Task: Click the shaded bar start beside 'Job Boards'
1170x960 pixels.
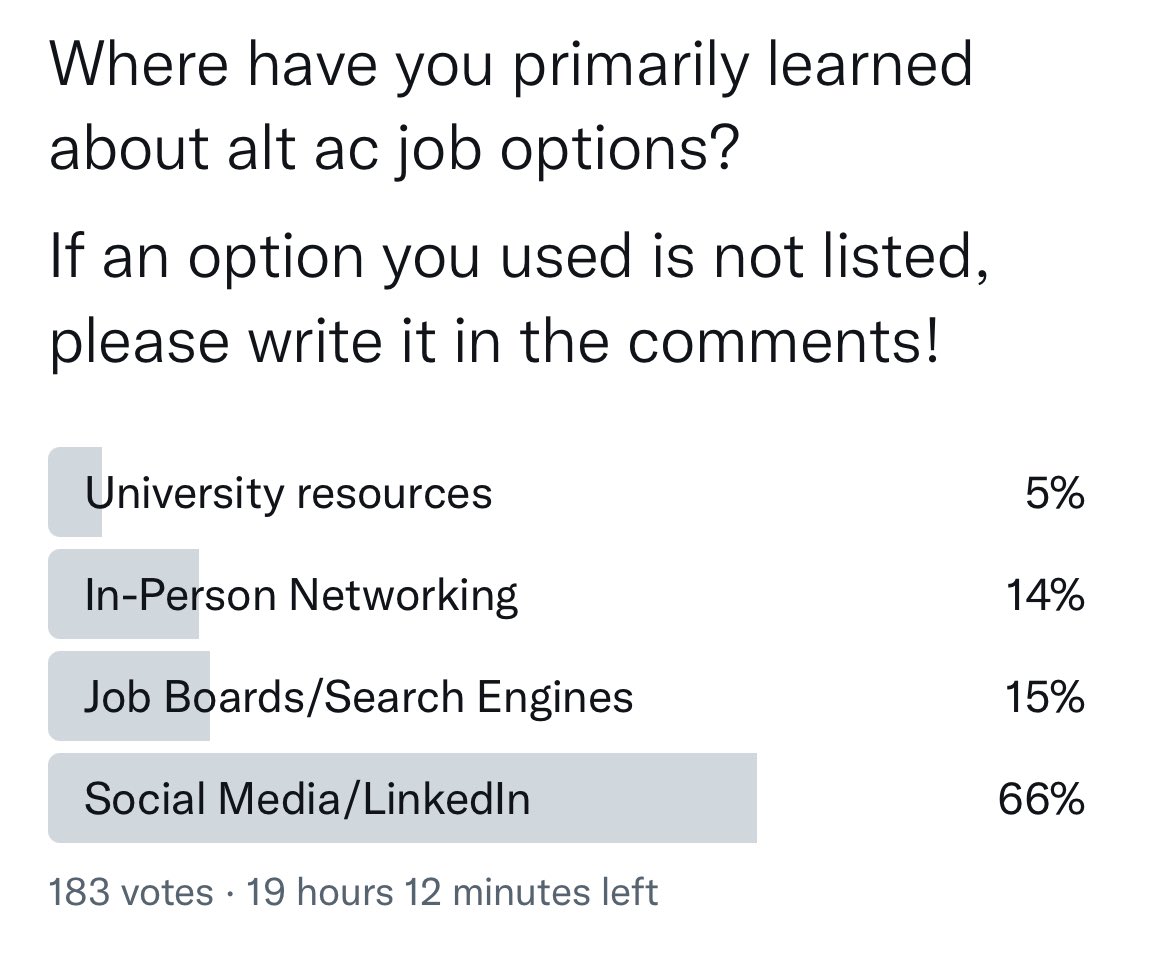Action: click(x=66, y=697)
